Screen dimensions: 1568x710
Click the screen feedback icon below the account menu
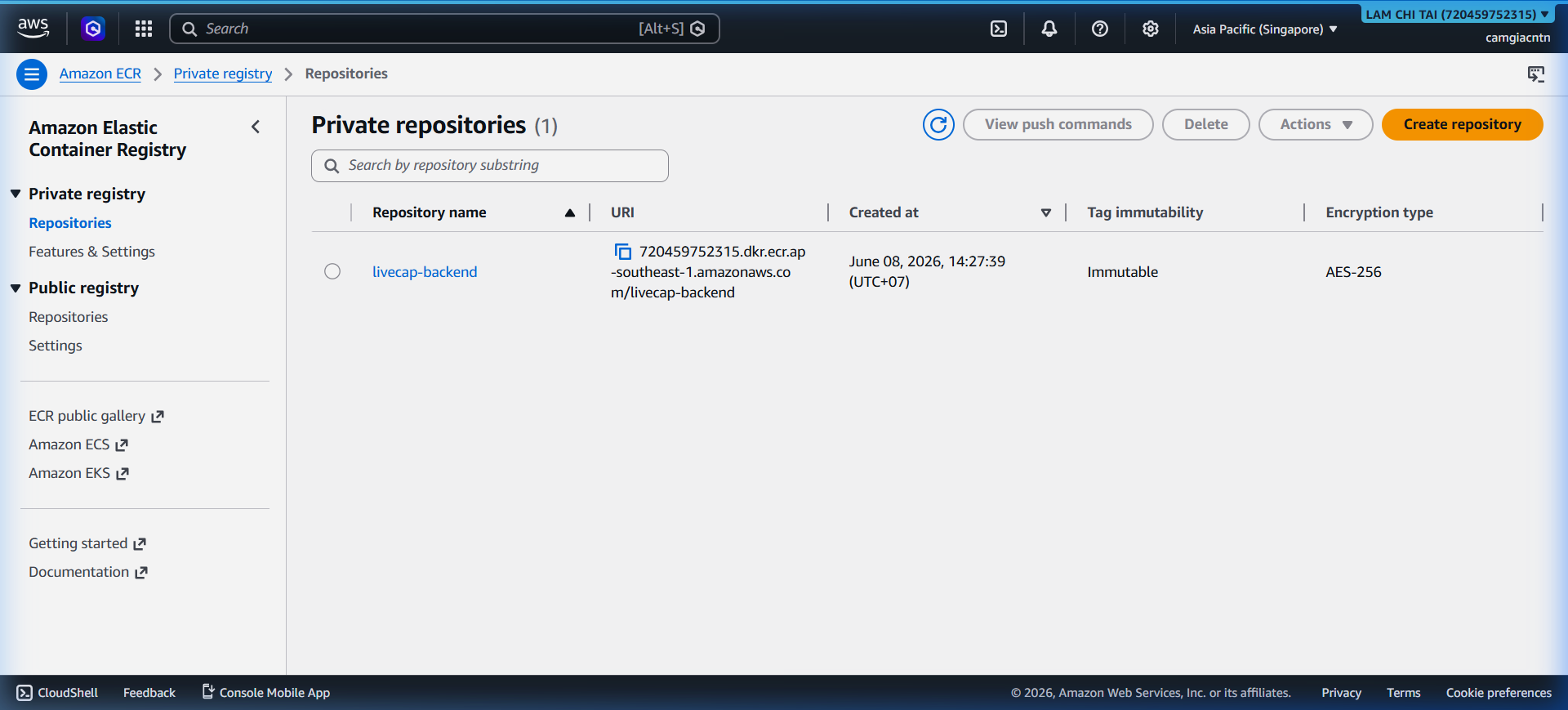(x=1536, y=74)
